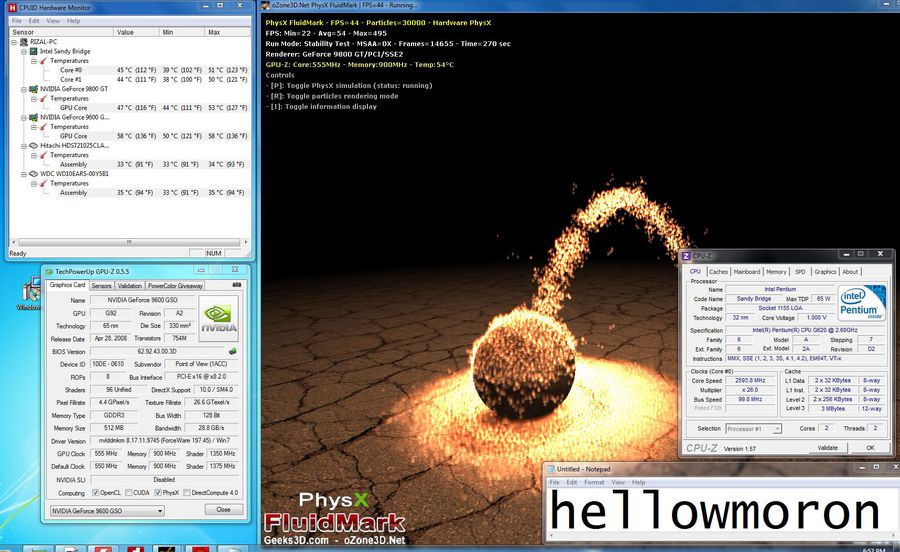
Task: Toggle the OpenCL checkbox in GPU-Z
Action: click(96, 493)
